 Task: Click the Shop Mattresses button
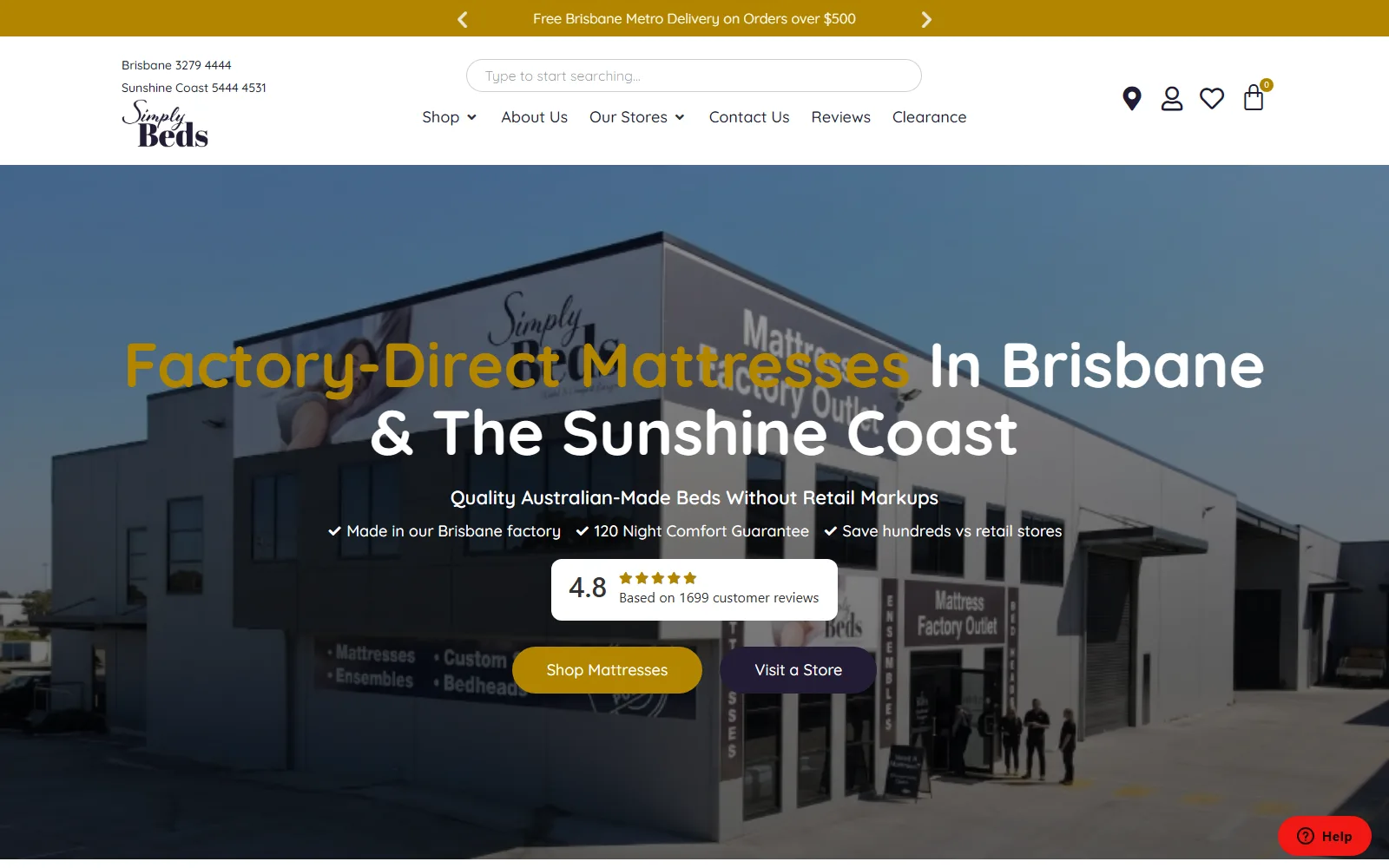click(x=607, y=670)
